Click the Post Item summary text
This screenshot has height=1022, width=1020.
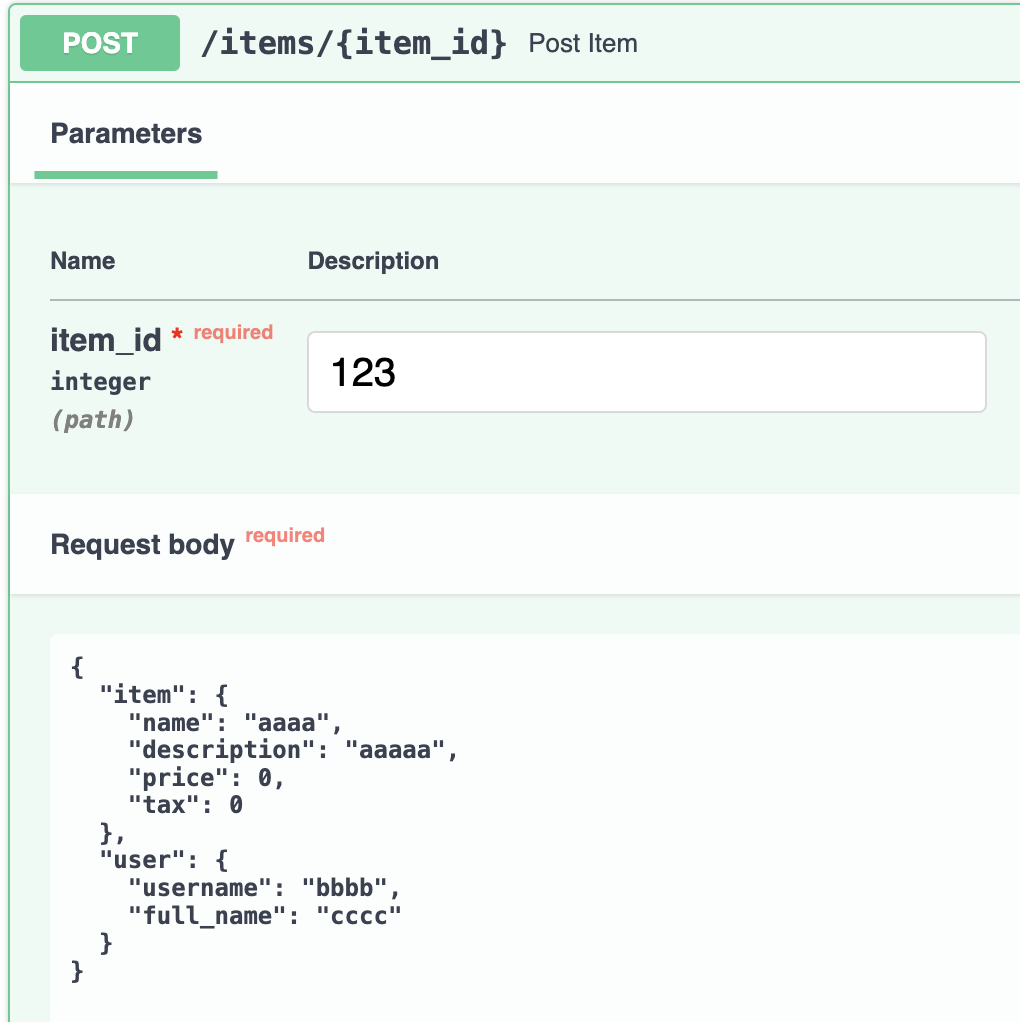pyautogui.click(x=583, y=44)
